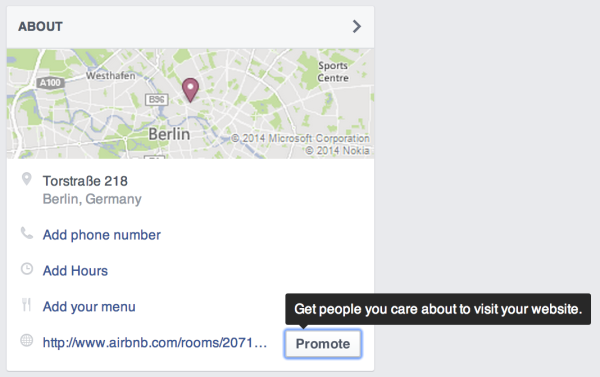This screenshot has width=600, height=377.
Task: Click the Berlin city label on the map
Action: pyautogui.click(x=169, y=134)
